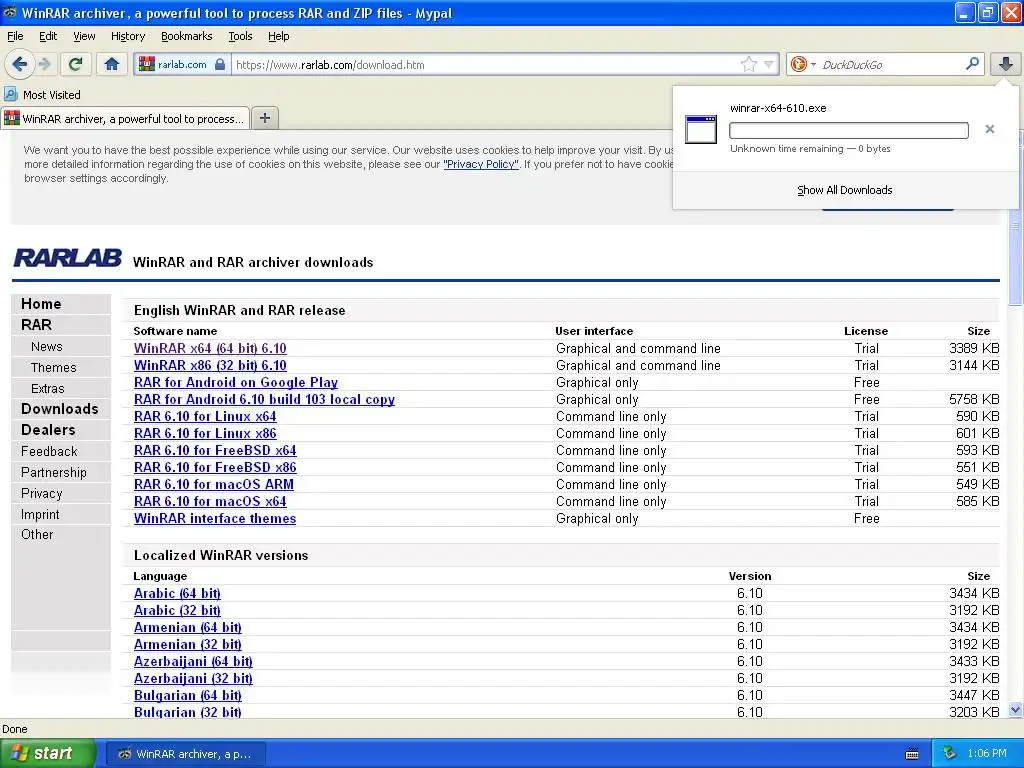The width and height of the screenshot is (1024, 768).
Task: Open Downloads in the sidebar
Action: pyautogui.click(x=59, y=409)
